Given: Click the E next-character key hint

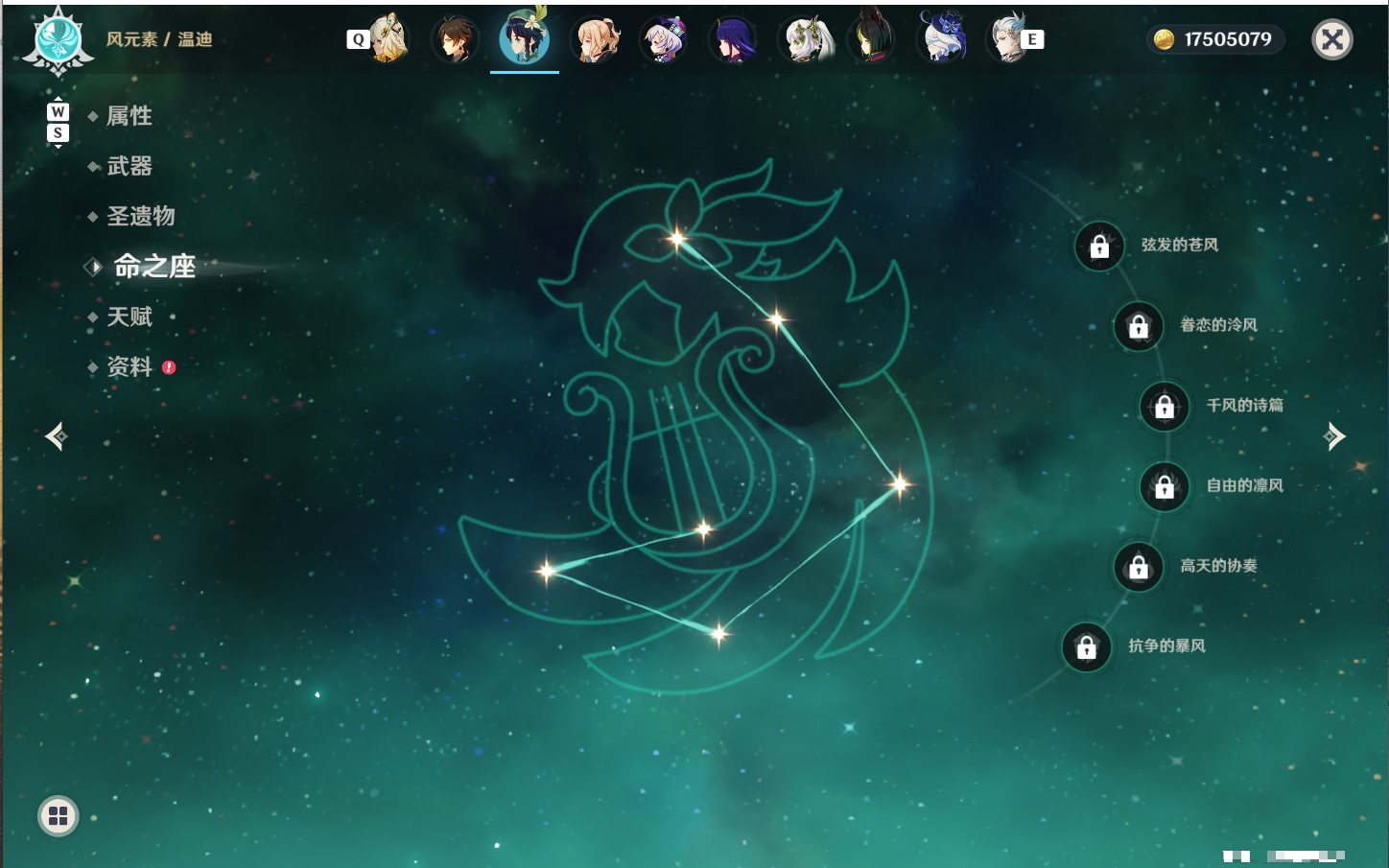Looking at the screenshot, I should [x=1032, y=39].
